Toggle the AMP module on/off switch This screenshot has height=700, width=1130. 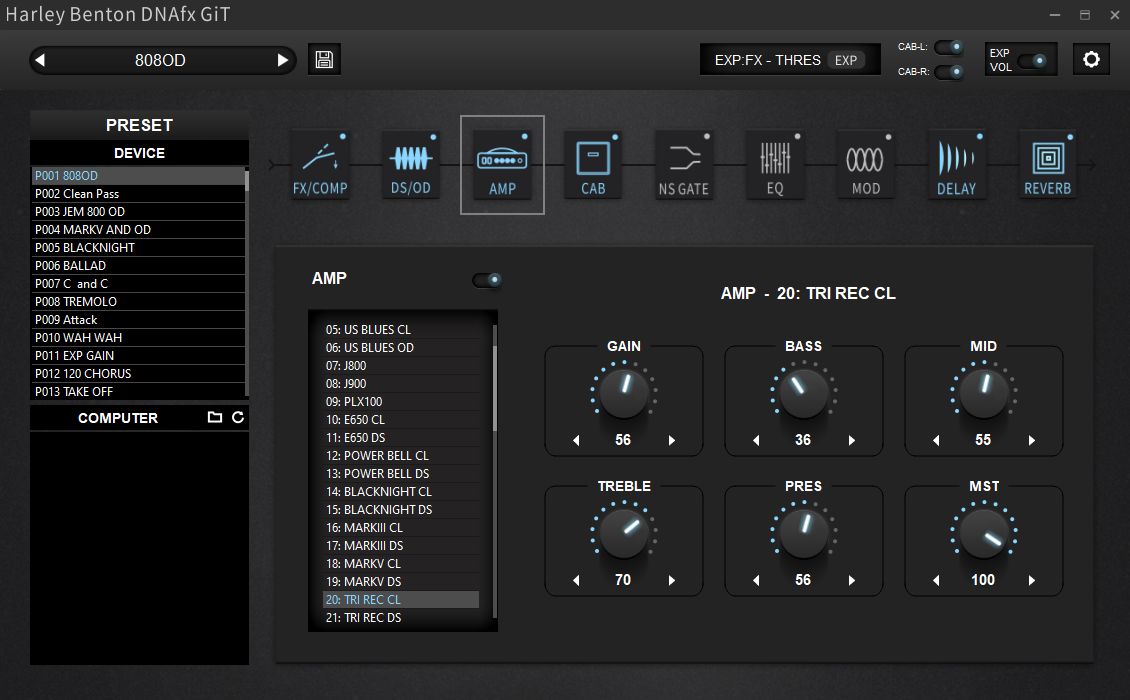tap(487, 280)
